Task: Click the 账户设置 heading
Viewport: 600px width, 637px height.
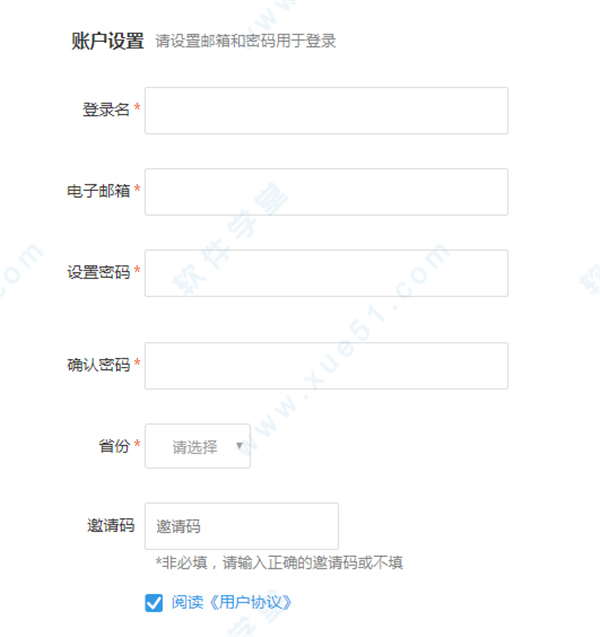Action: [x=108, y=41]
